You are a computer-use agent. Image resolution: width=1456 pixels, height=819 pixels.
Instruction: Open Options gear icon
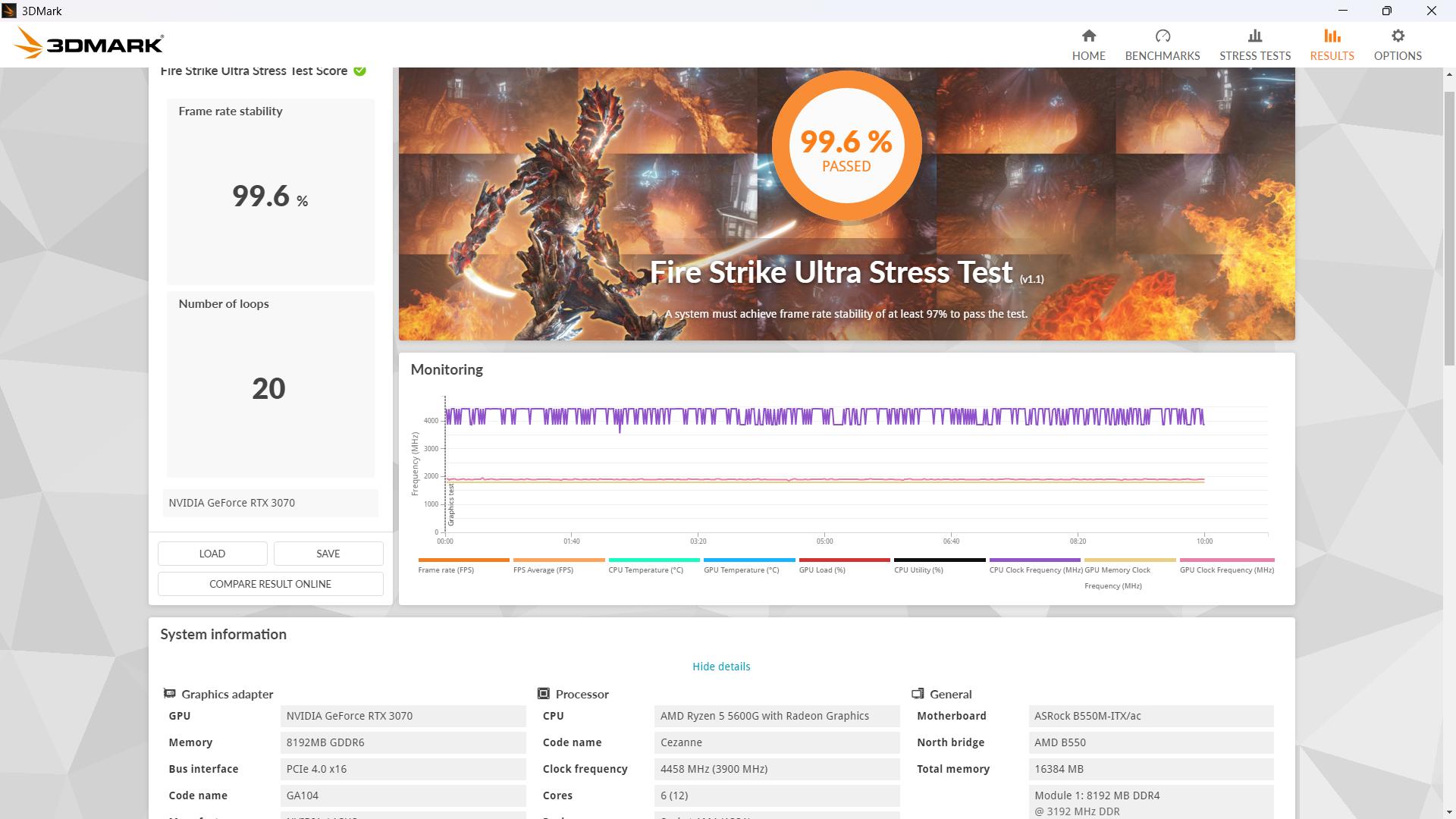click(1398, 36)
